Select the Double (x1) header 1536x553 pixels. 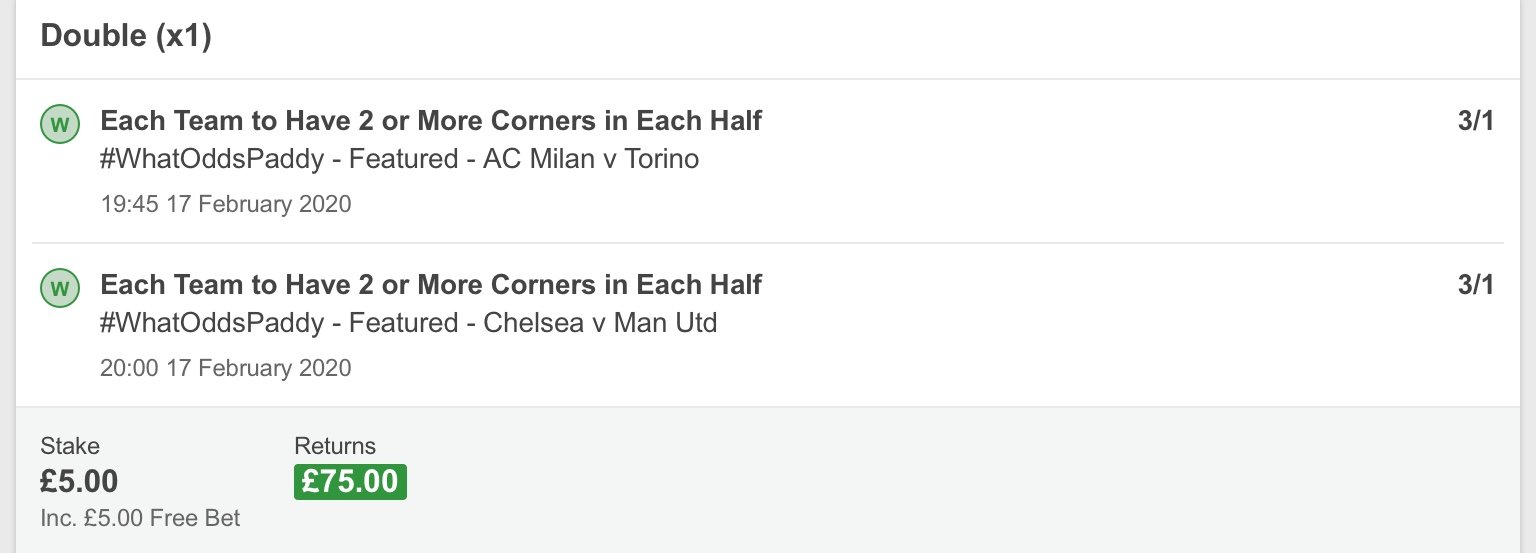[x=126, y=36]
